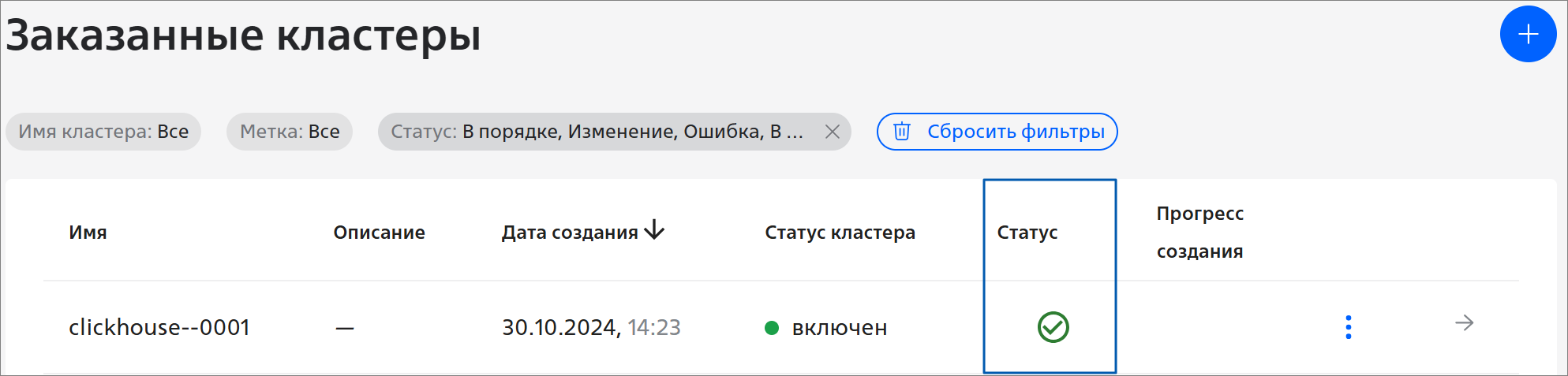
Task: Sort by Дата создания column header
Action: [570, 233]
